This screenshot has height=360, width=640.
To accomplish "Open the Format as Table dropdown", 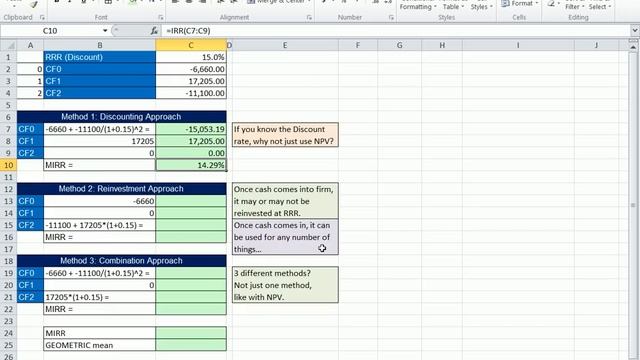I will 453,7.
